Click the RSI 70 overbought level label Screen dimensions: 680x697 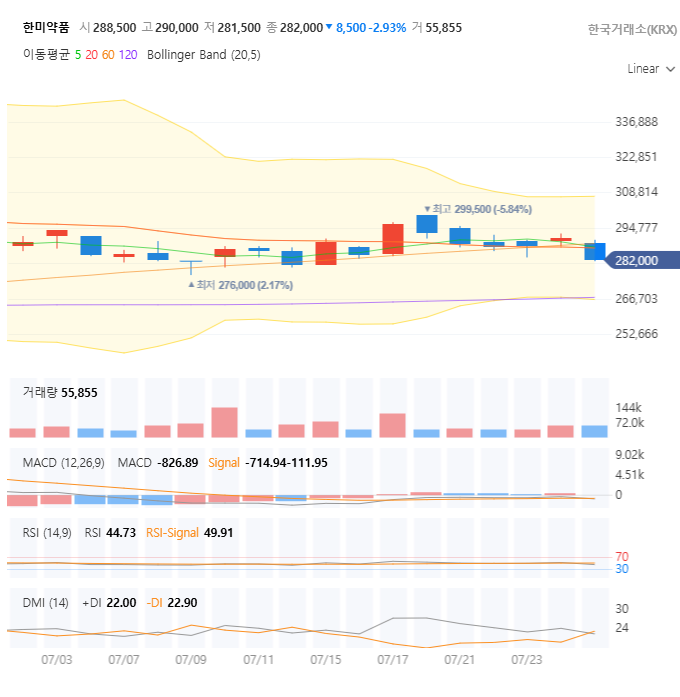click(622, 557)
